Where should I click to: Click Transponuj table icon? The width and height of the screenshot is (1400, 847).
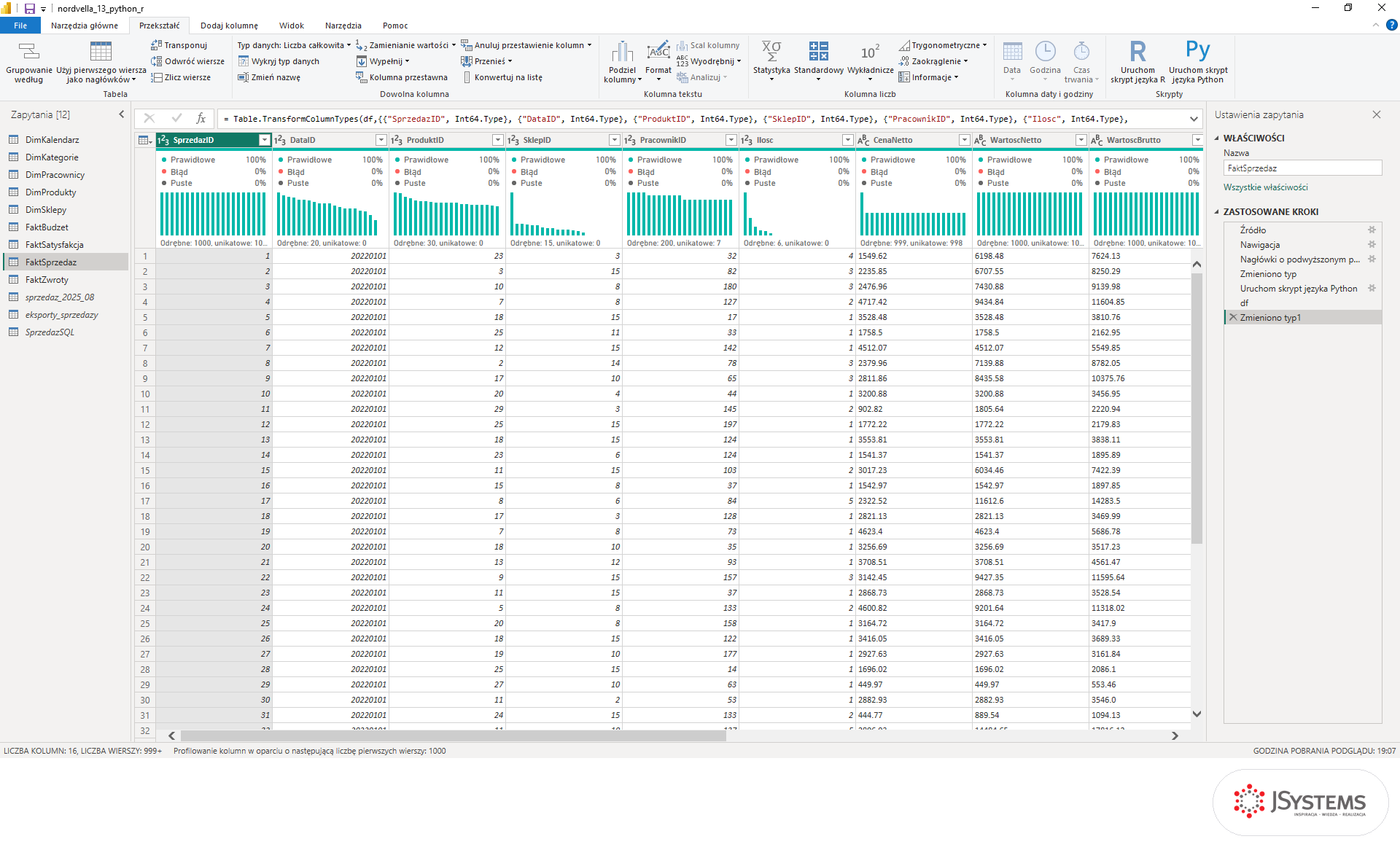[x=156, y=45]
